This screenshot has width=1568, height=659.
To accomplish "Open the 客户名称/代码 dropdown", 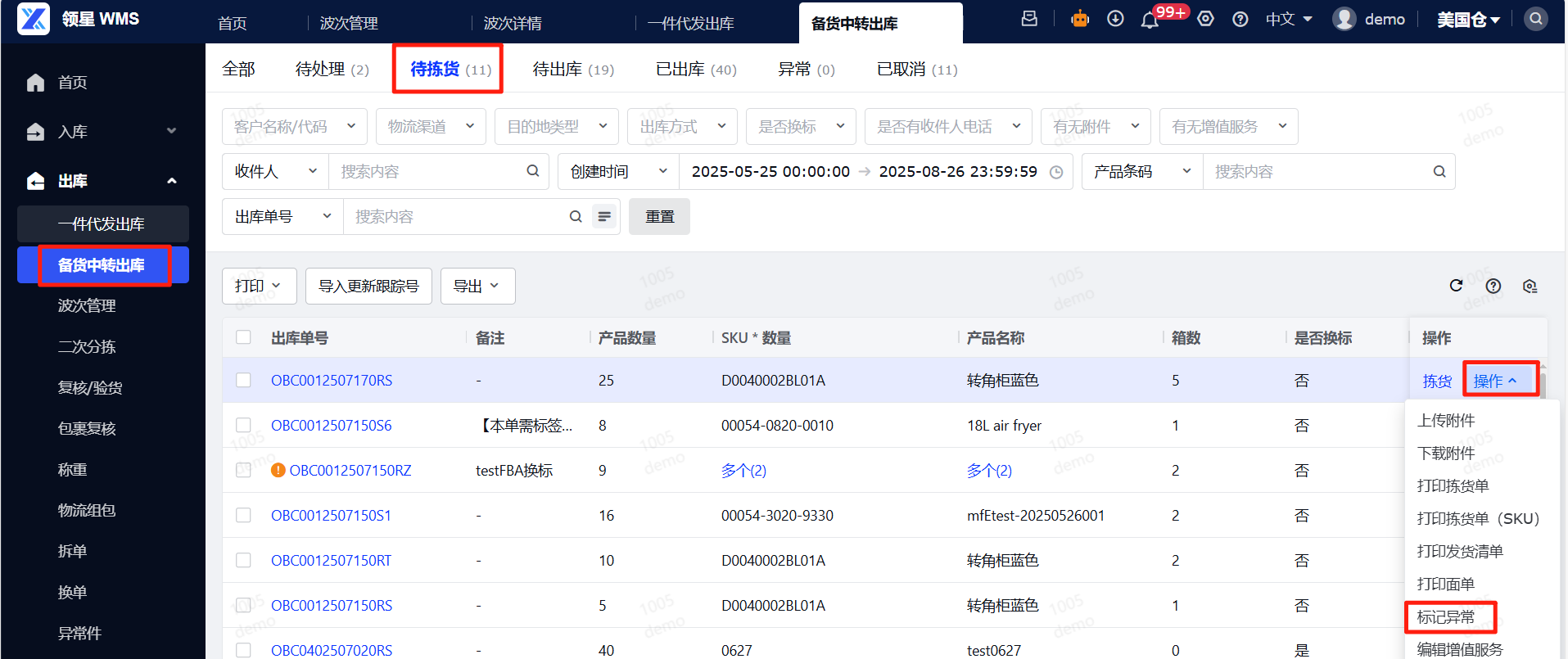I will [295, 126].
